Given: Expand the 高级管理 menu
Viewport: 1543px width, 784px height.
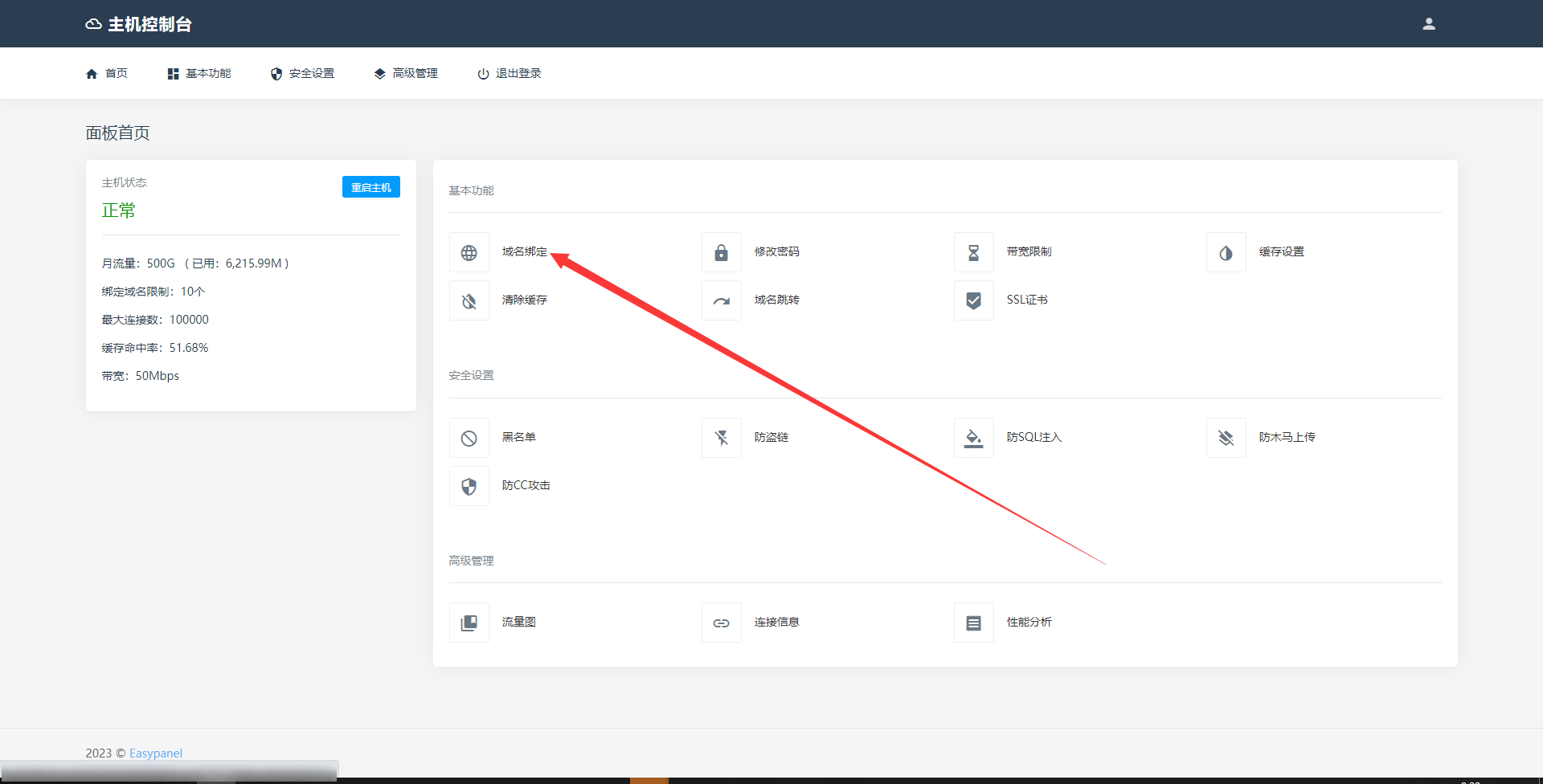Looking at the screenshot, I should 406,73.
